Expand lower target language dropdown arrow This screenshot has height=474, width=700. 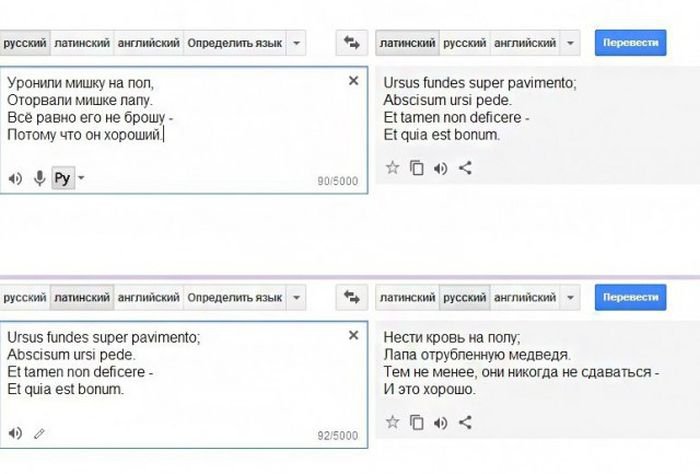point(570,297)
